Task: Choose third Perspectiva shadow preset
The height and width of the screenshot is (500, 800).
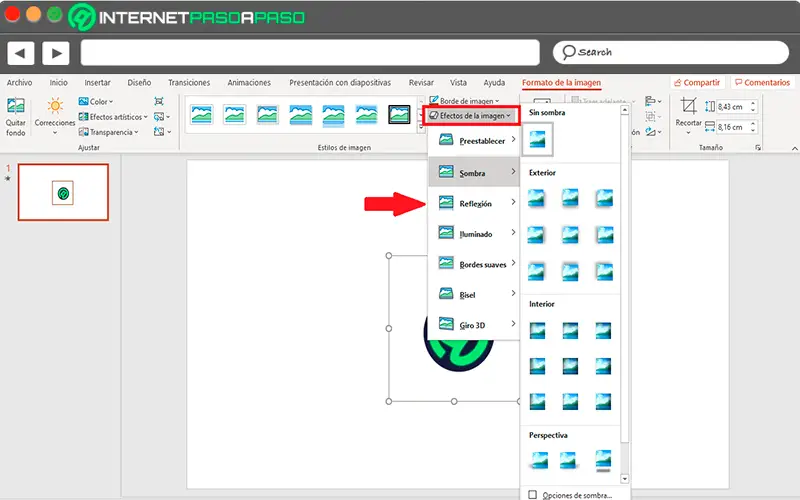Action: [603, 460]
